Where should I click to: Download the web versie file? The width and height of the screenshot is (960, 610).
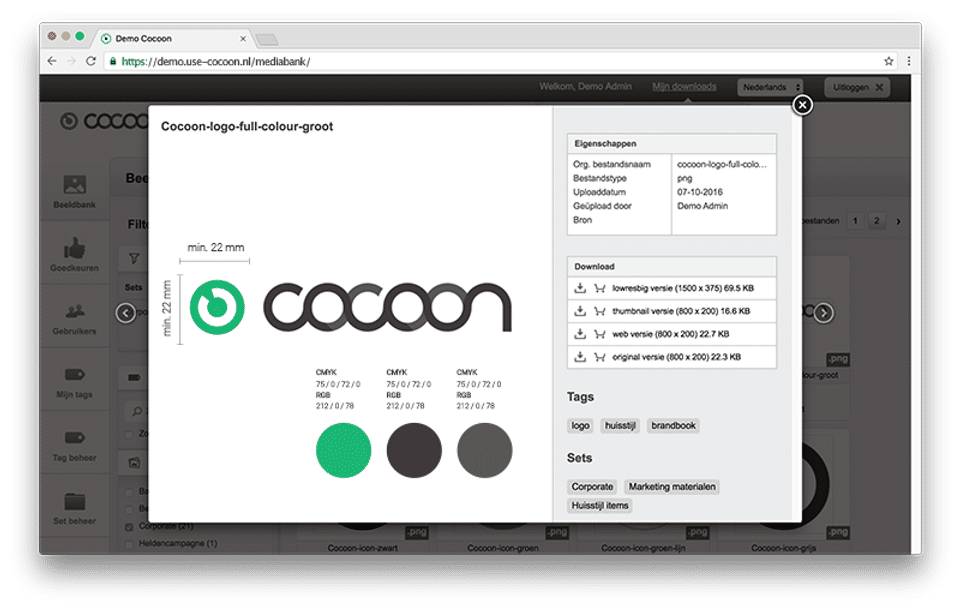(580, 333)
